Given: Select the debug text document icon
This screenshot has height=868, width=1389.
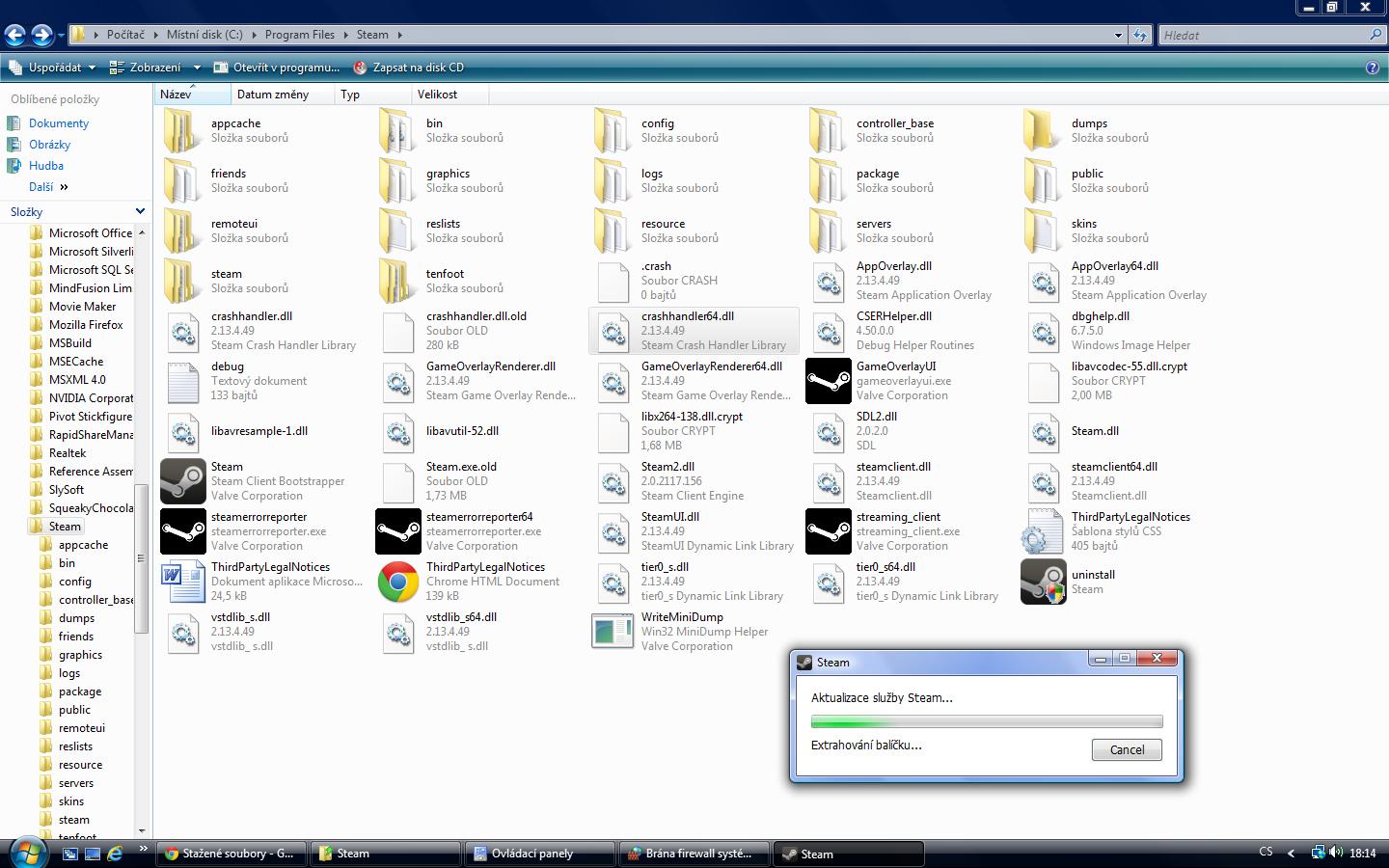Looking at the screenshot, I should [182, 381].
